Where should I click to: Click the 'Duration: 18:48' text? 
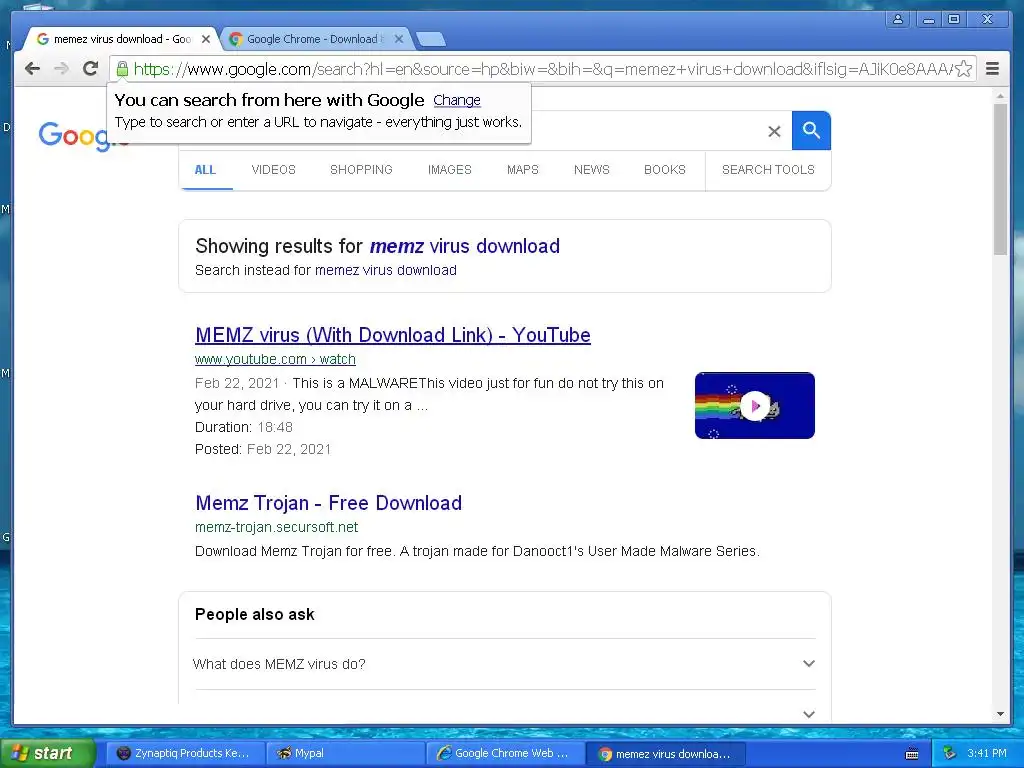click(x=244, y=427)
